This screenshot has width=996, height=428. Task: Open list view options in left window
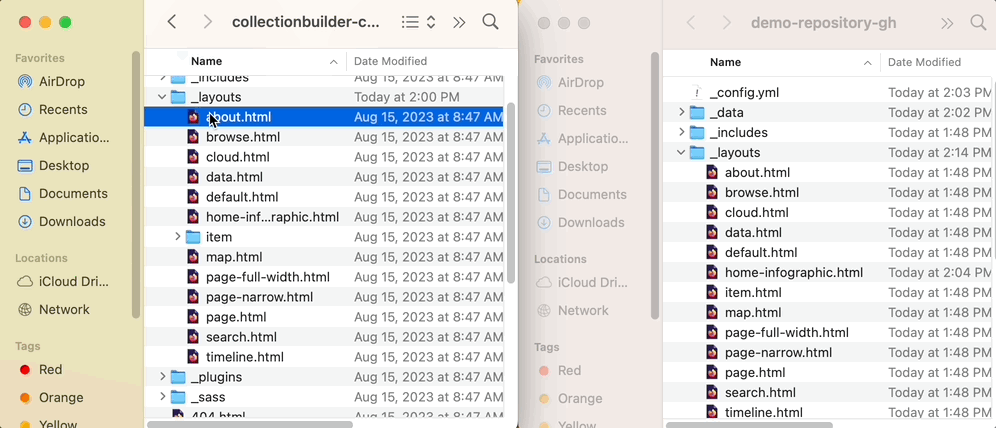click(x=419, y=22)
